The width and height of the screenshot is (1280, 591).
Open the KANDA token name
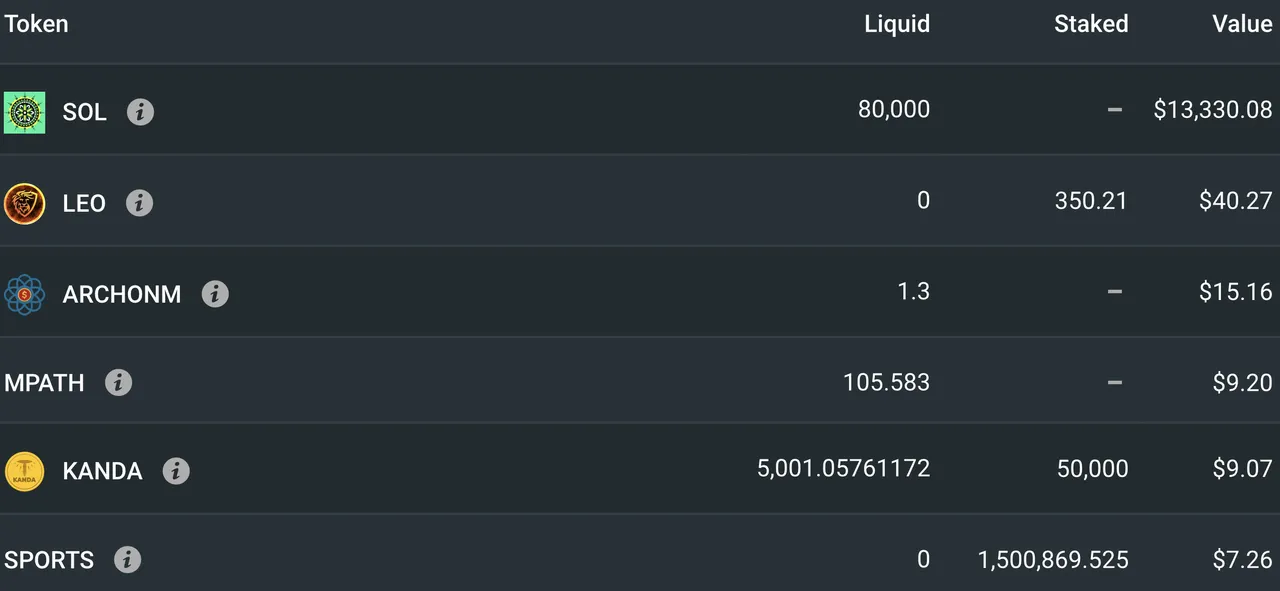102,471
